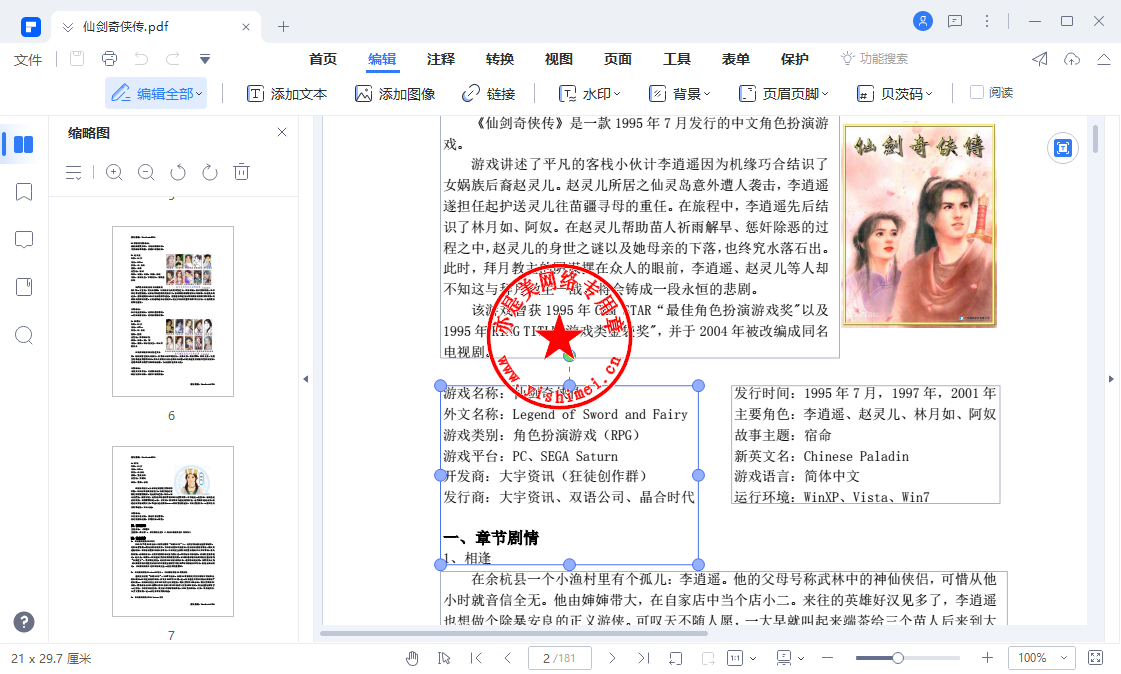Screen dimensions: 1121x674
Task: Select the page 7 thumbnail
Action: (172, 531)
